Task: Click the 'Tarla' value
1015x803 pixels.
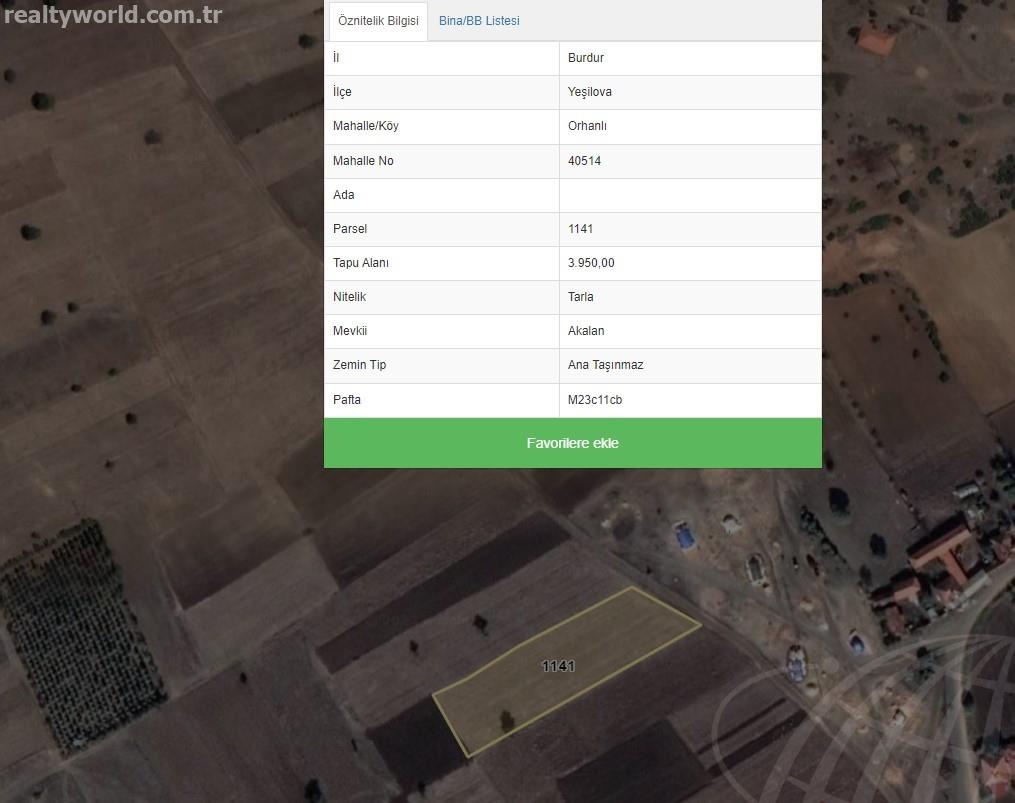Action: [x=581, y=297]
